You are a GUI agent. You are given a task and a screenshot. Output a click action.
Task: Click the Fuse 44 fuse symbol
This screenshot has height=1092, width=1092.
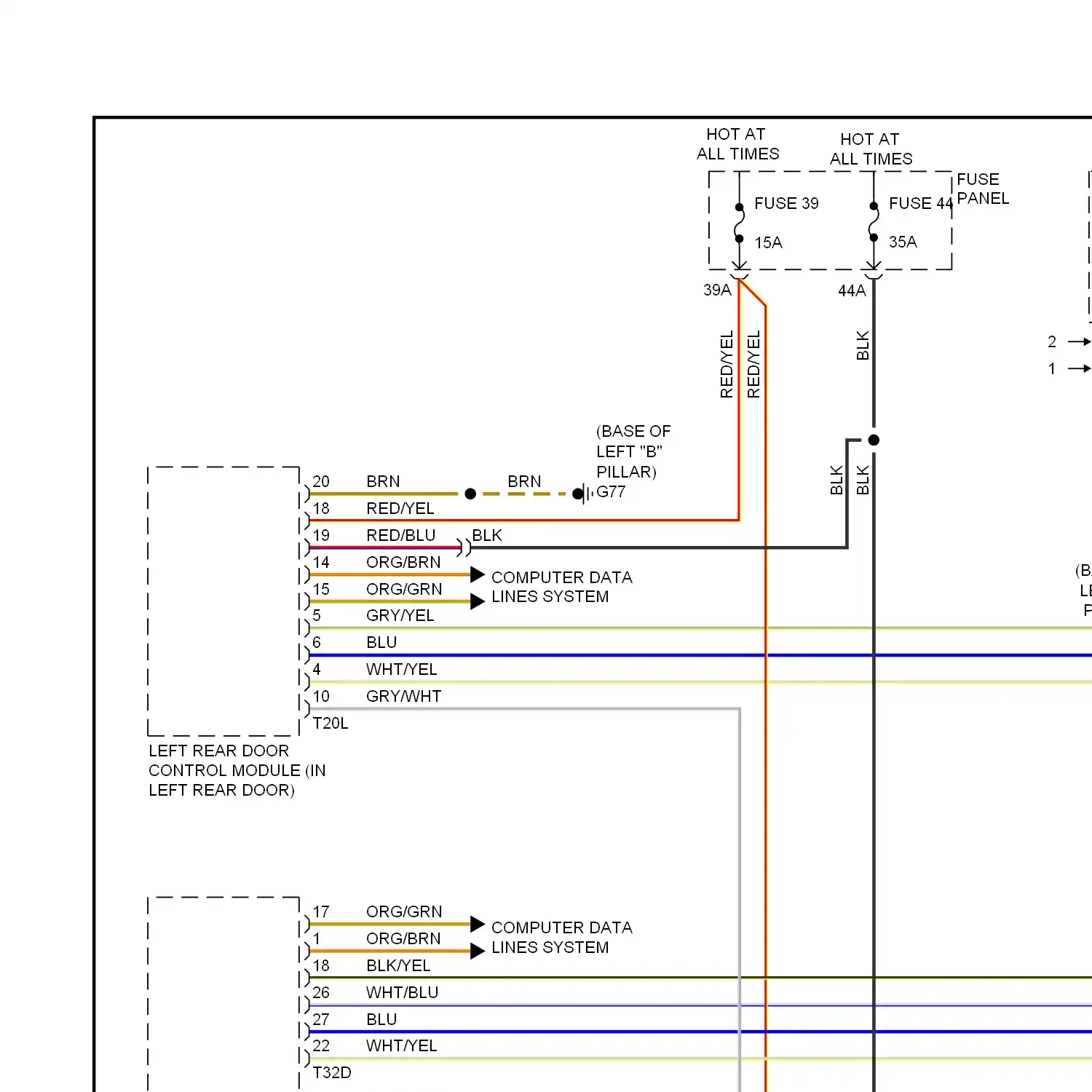click(x=874, y=222)
